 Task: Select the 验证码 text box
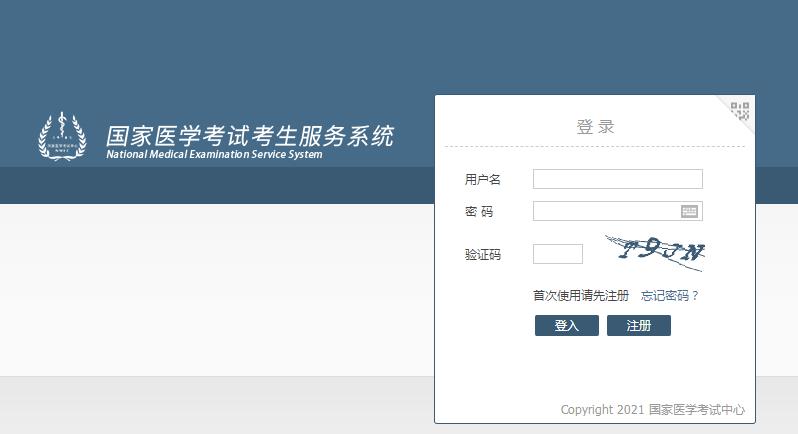click(x=557, y=254)
